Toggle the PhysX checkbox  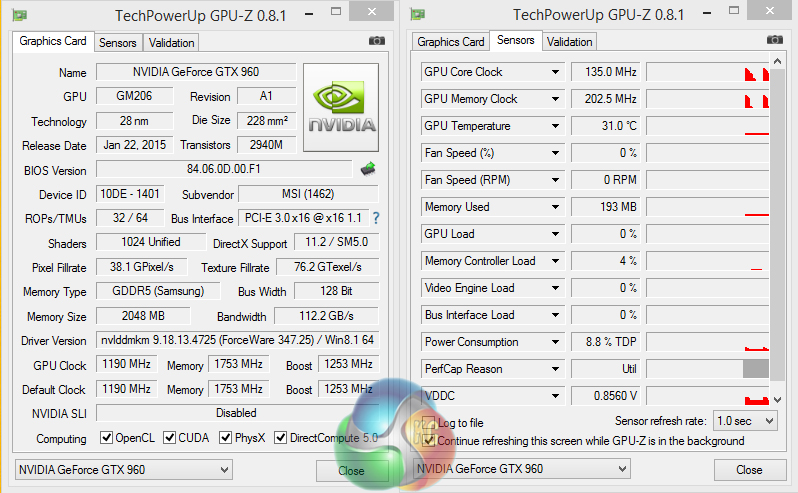[225, 438]
